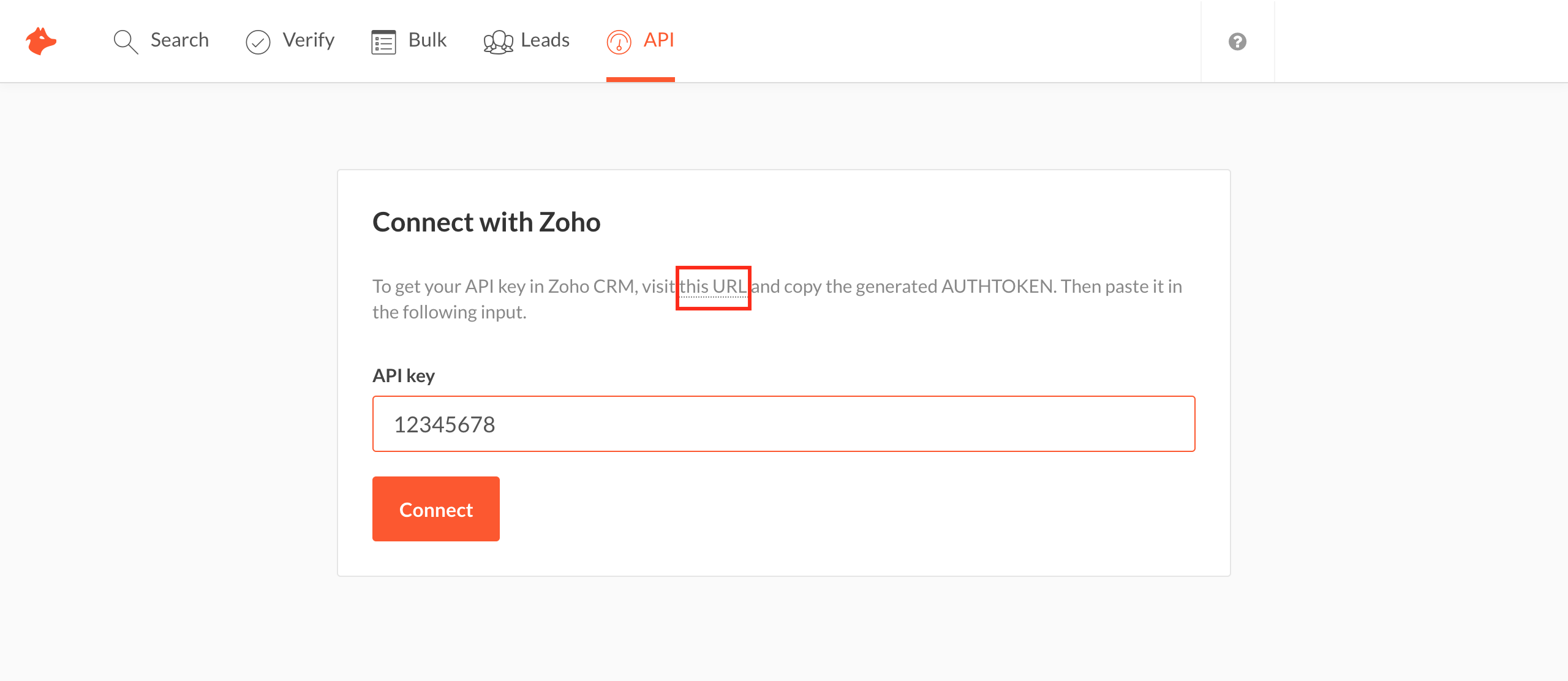Click the "Connect with Zoho" heading
1568x681 pixels.
point(486,222)
